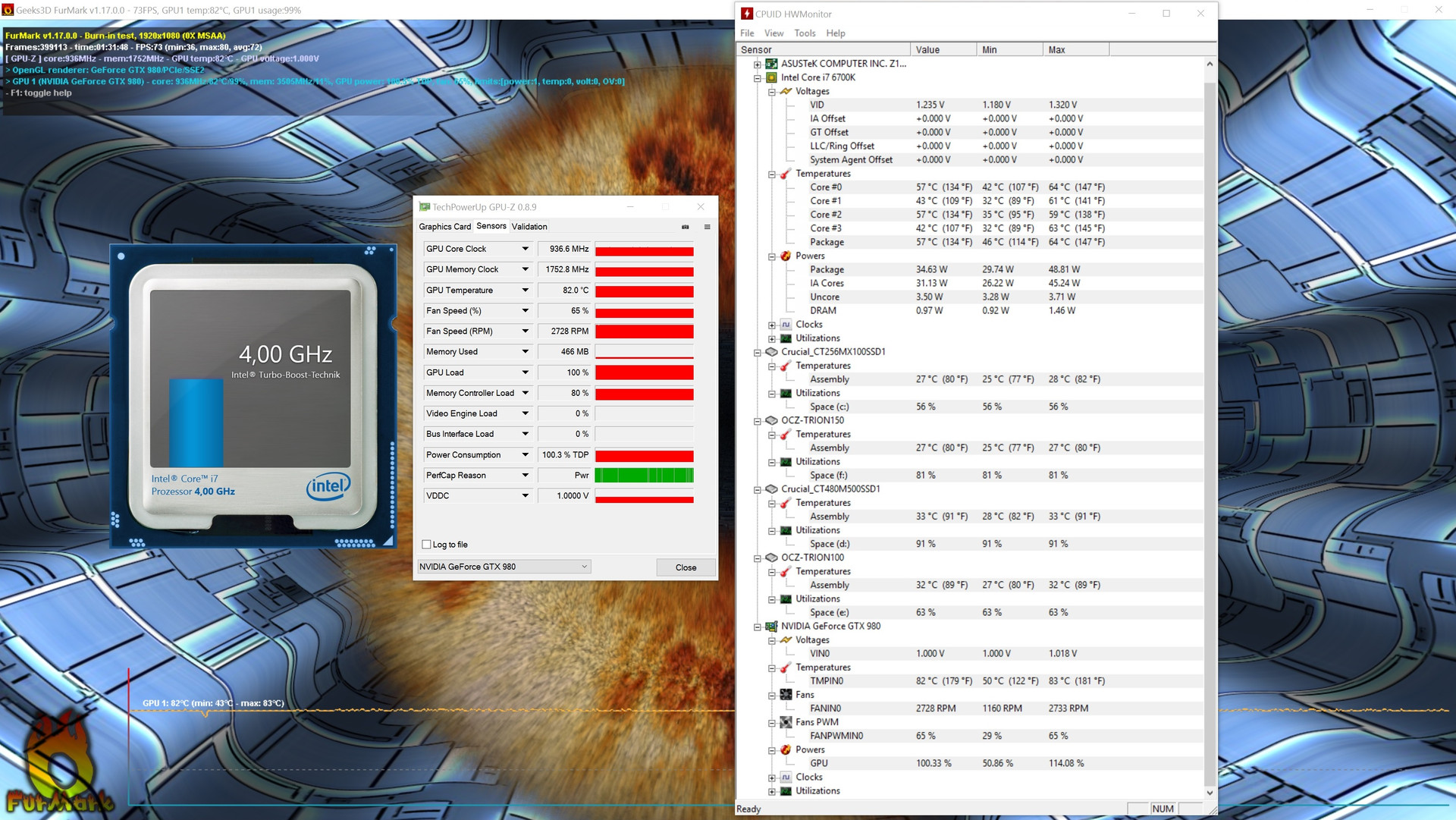Click the GTX 980 Fans icon

(786, 695)
